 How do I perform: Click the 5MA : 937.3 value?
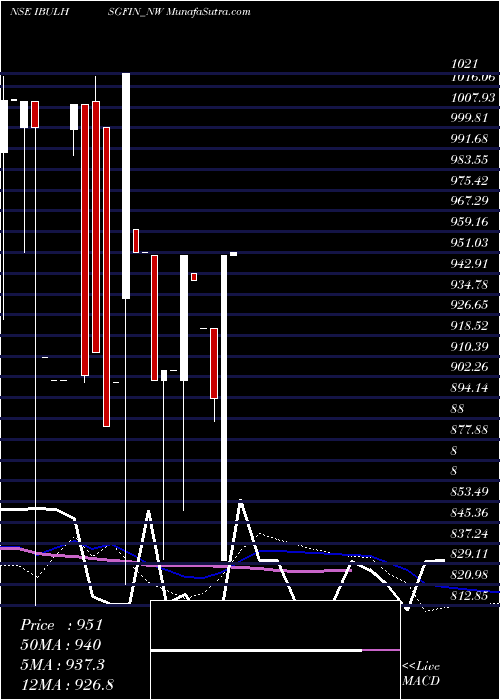62,664
